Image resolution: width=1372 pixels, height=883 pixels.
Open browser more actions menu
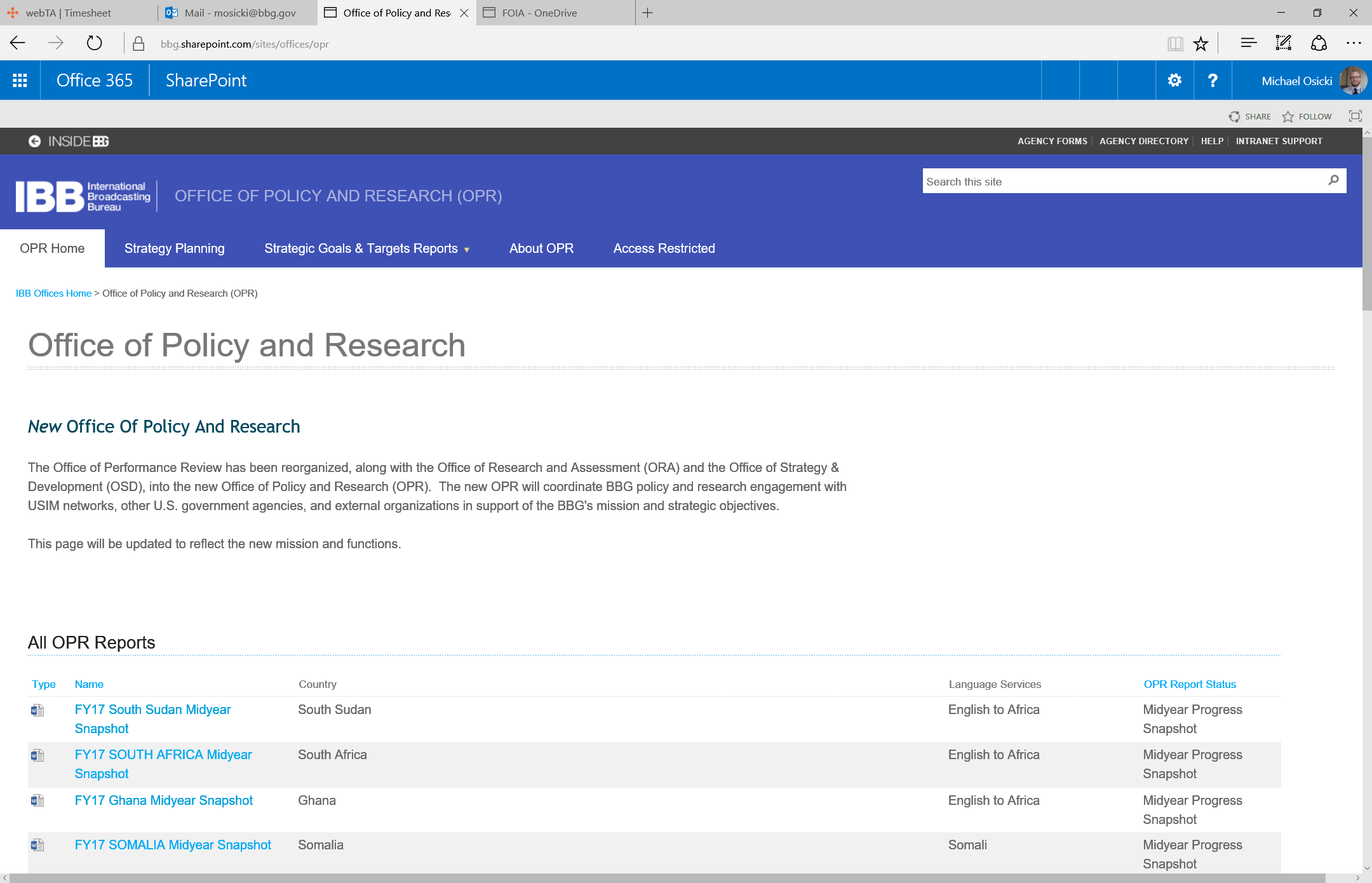click(1354, 43)
